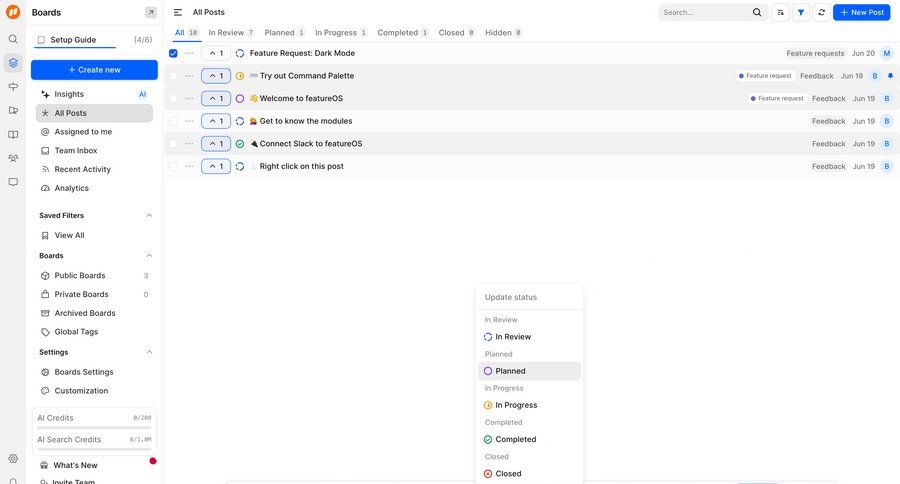Click the New Post button
This screenshot has height=484, width=900.
point(862,12)
